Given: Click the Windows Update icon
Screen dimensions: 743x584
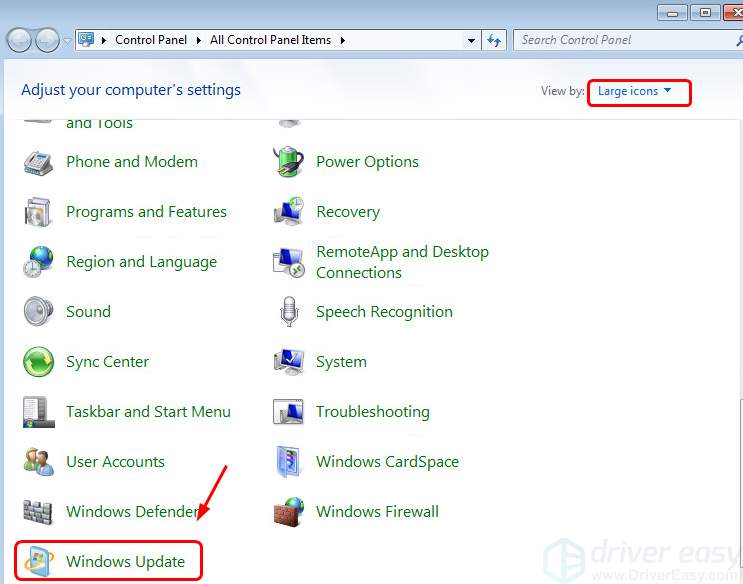Looking at the screenshot, I should pos(38,561).
